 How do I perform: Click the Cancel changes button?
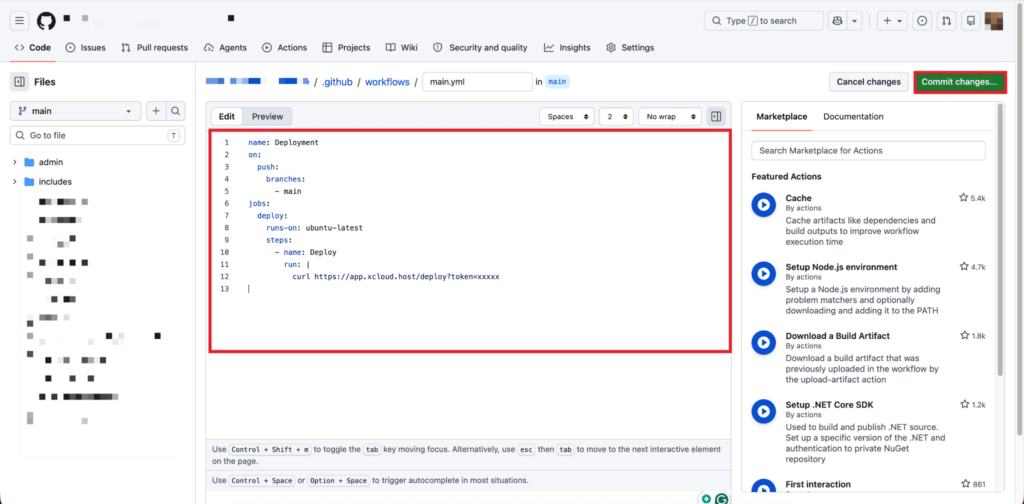[868, 82]
